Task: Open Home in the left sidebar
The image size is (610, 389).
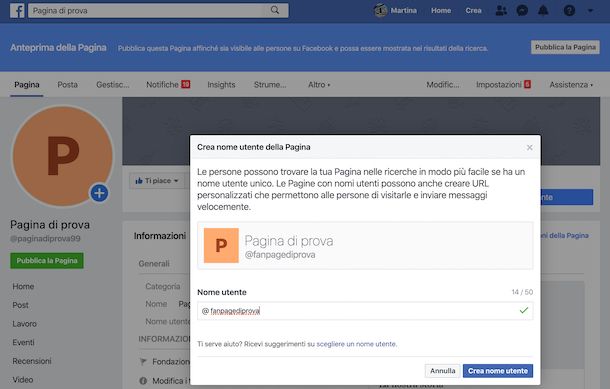Action: coord(23,286)
